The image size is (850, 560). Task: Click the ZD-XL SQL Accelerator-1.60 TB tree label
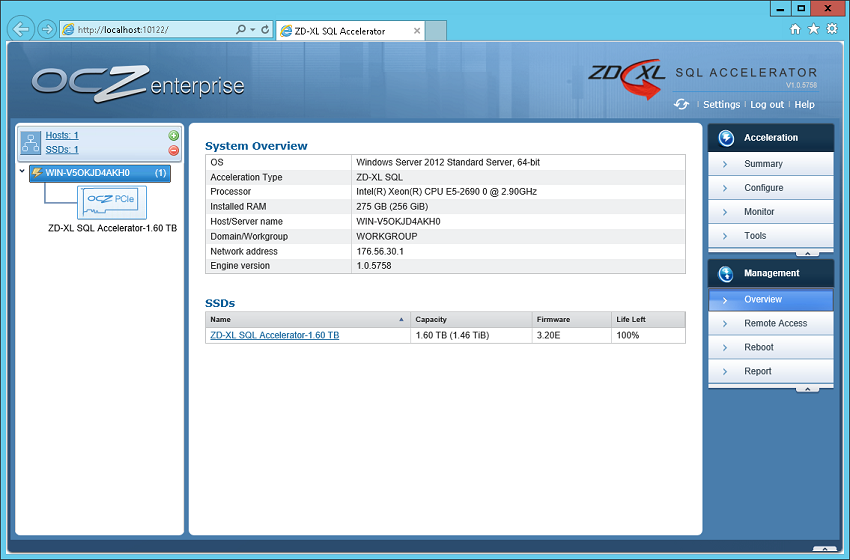click(x=112, y=228)
